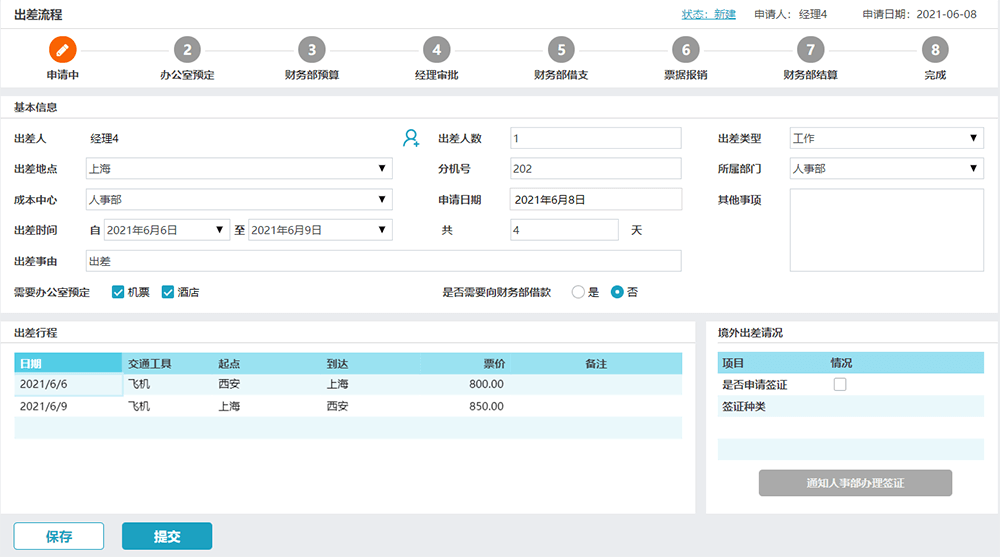Open the start date dropdown 2021年6月6日
Image resolution: width=1000 pixels, height=557 pixels.
166,230
